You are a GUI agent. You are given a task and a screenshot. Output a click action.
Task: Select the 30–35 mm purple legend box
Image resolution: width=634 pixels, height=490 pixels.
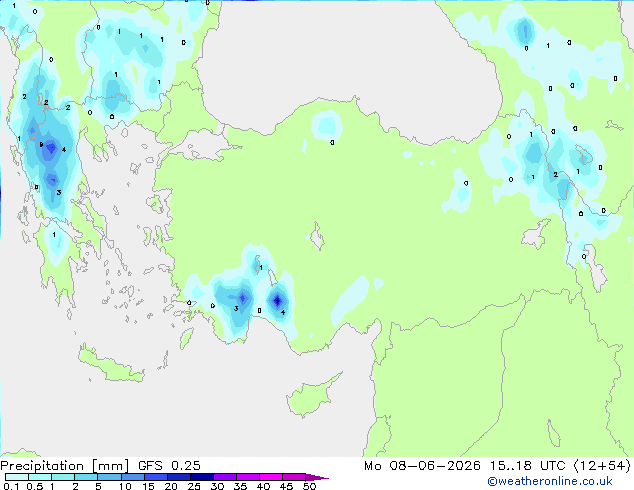tap(224, 477)
